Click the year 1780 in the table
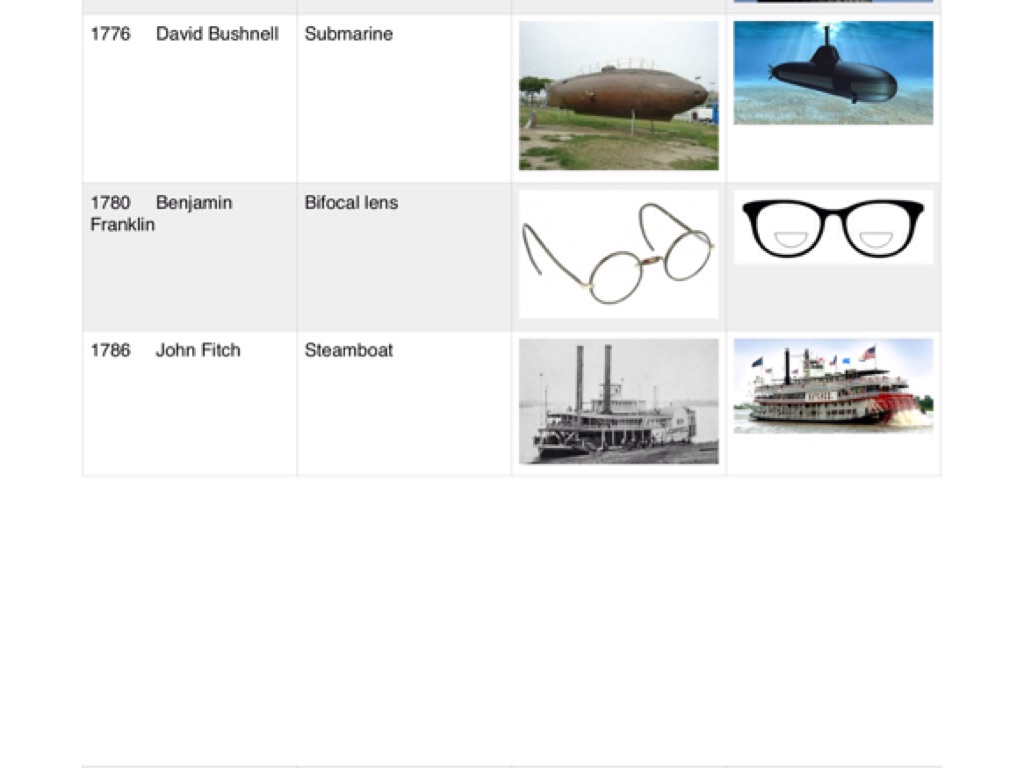1024x768 pixels. (110, 203)
